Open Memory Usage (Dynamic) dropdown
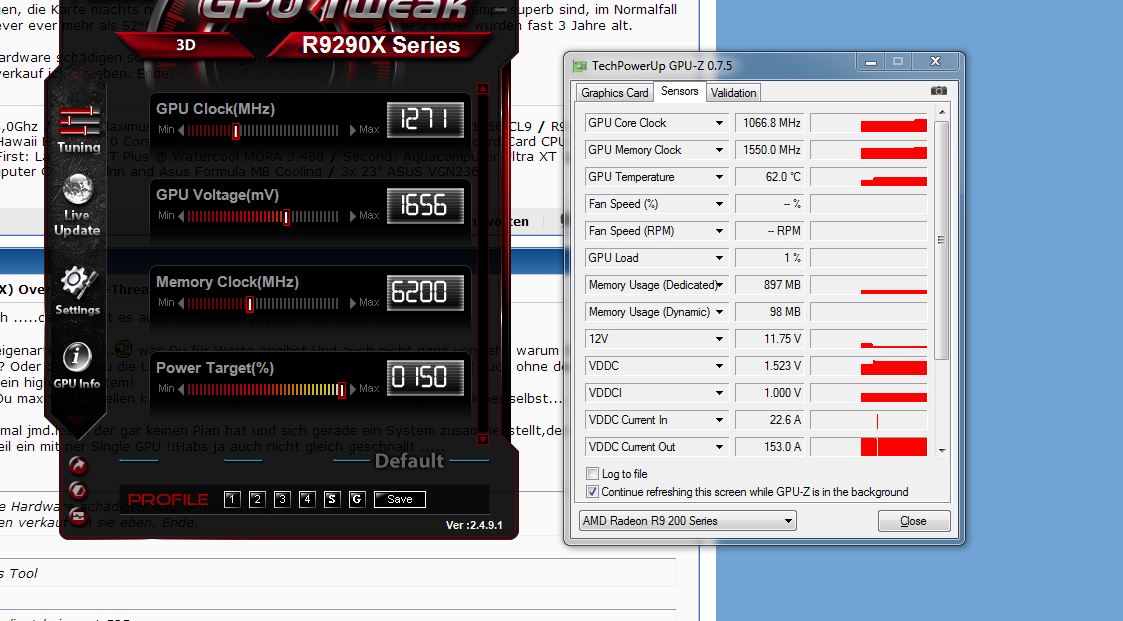 click(719, 312)
